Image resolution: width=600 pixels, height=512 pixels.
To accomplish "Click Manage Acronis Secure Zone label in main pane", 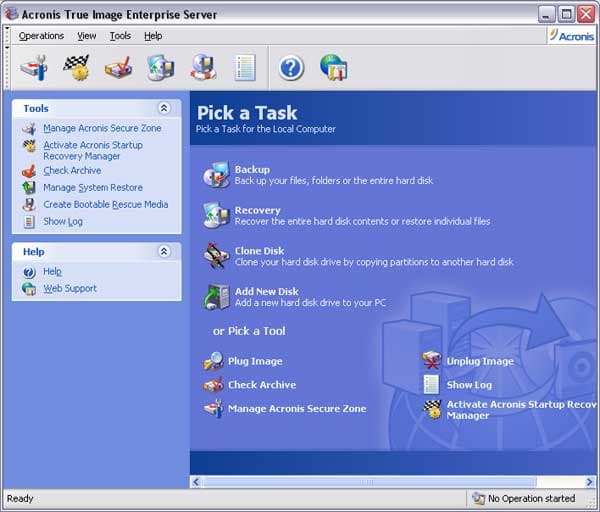I will click(x=297, y=409).
